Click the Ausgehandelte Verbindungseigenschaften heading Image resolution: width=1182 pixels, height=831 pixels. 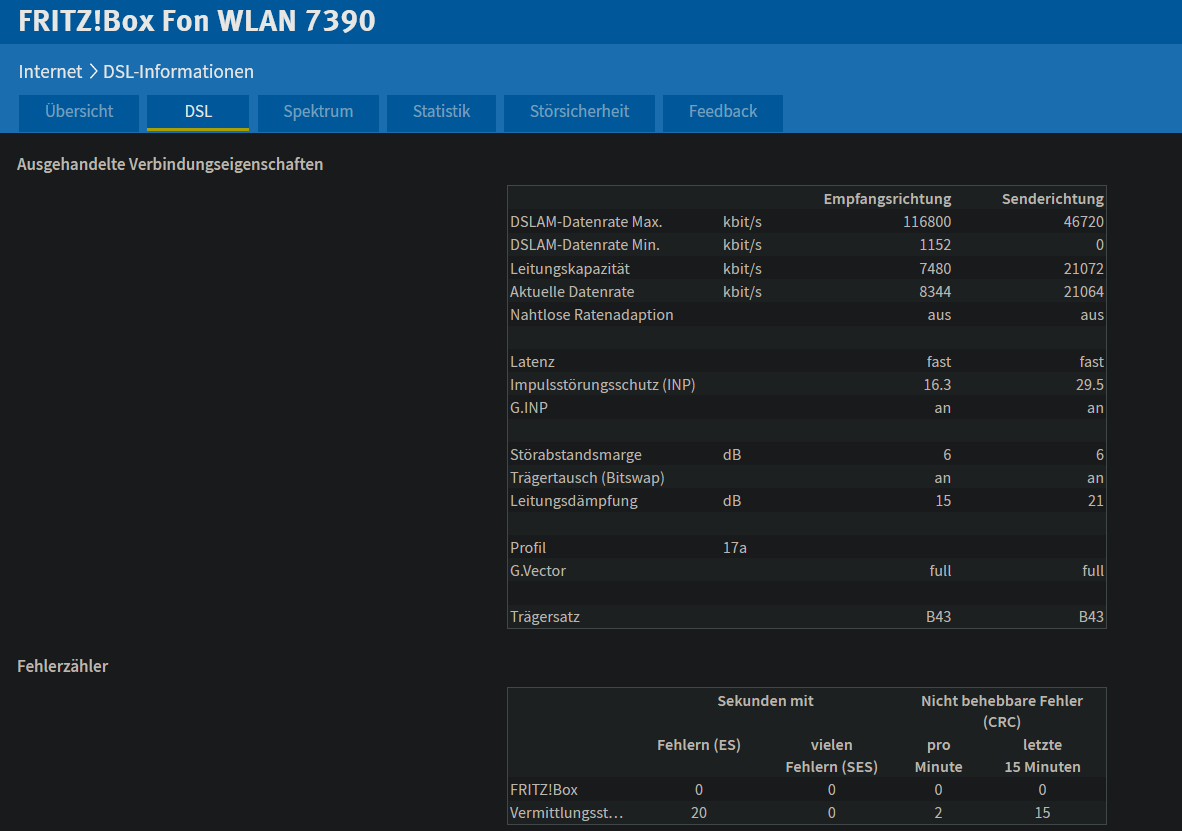170,164
